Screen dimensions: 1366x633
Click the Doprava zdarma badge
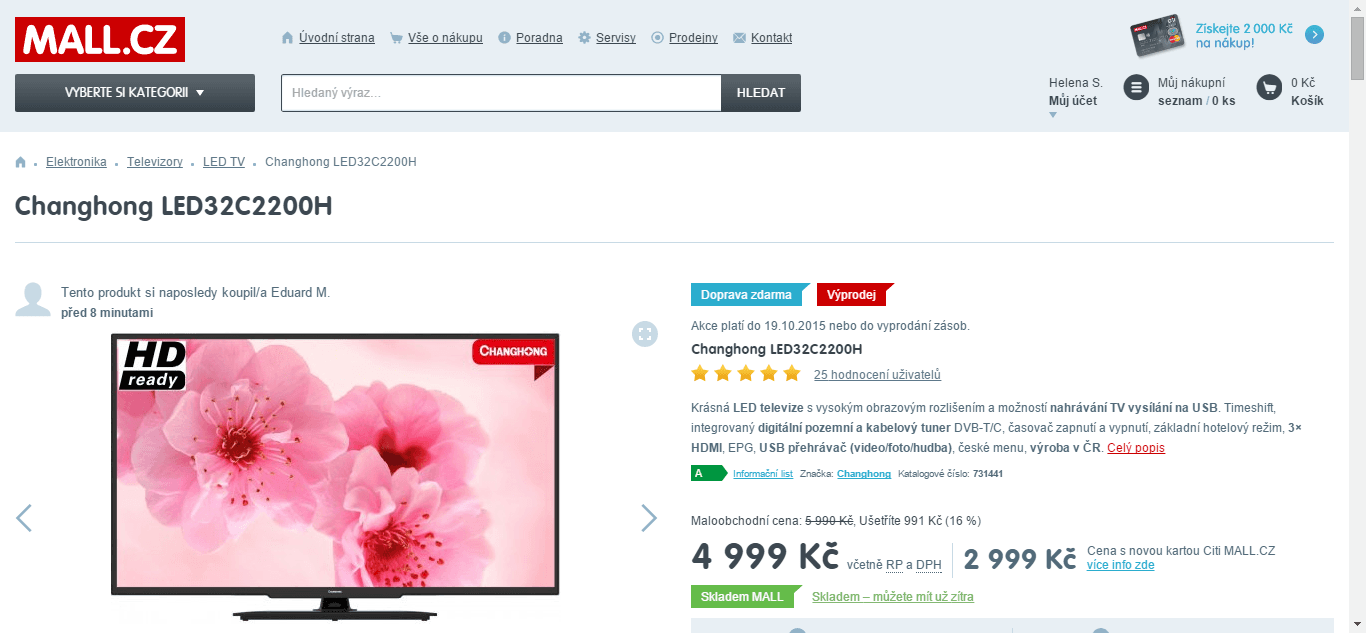tap(750, 295)
